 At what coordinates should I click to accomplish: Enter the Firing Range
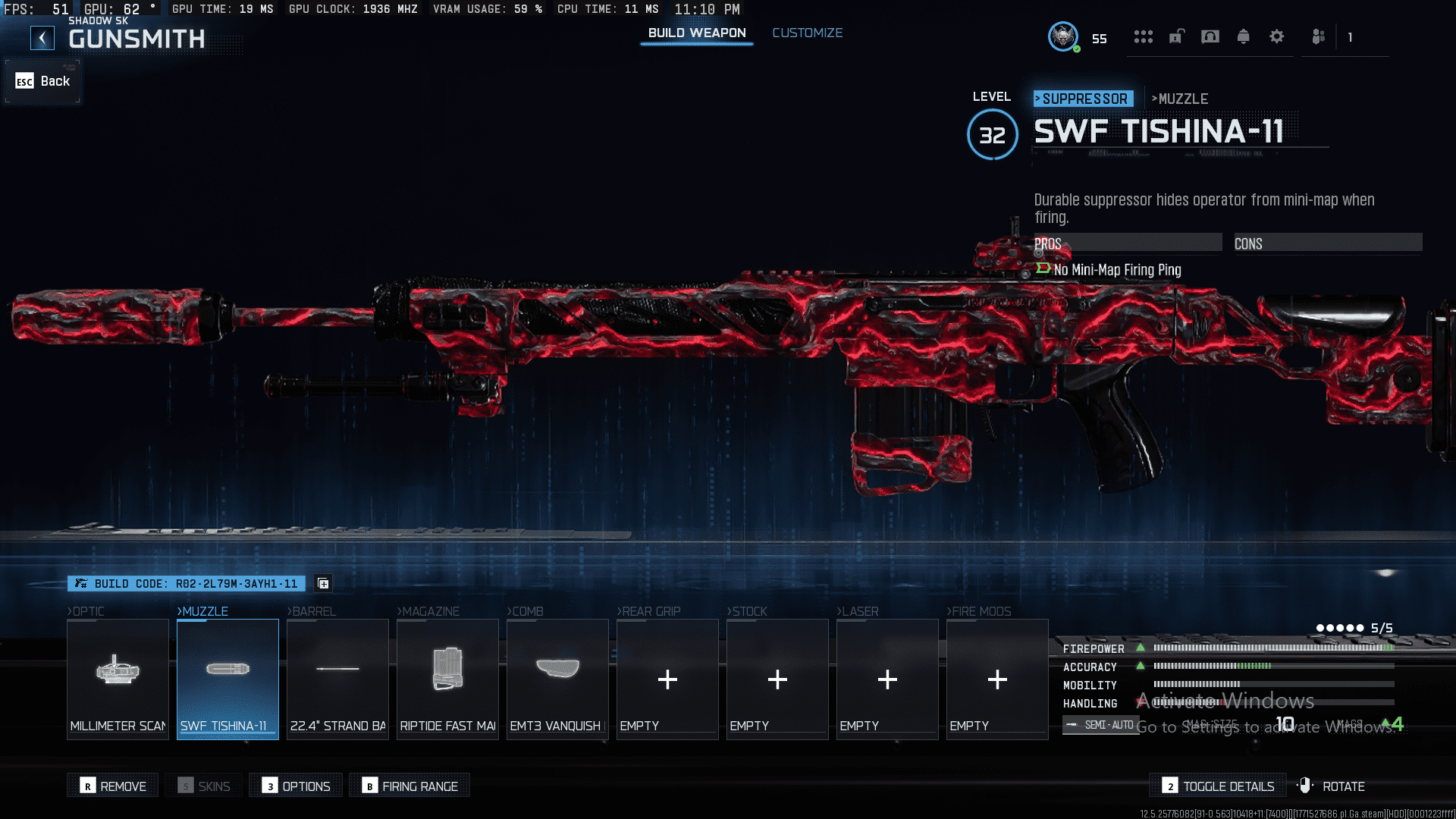(x=409, y=786)
